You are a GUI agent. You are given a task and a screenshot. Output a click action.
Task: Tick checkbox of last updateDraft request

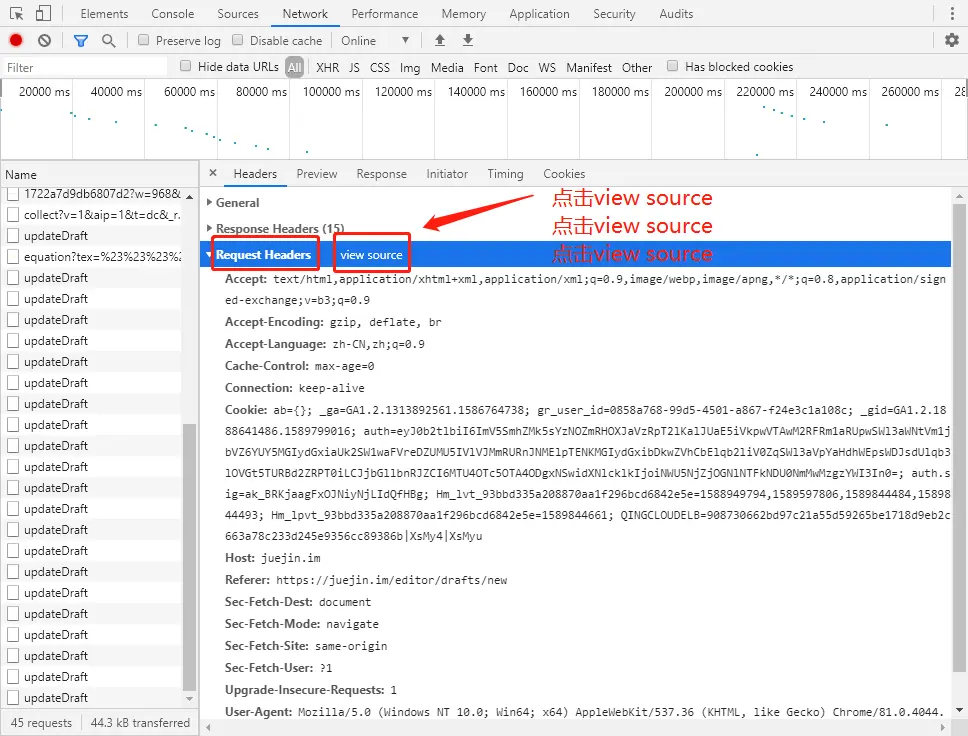tap(12, 698)
